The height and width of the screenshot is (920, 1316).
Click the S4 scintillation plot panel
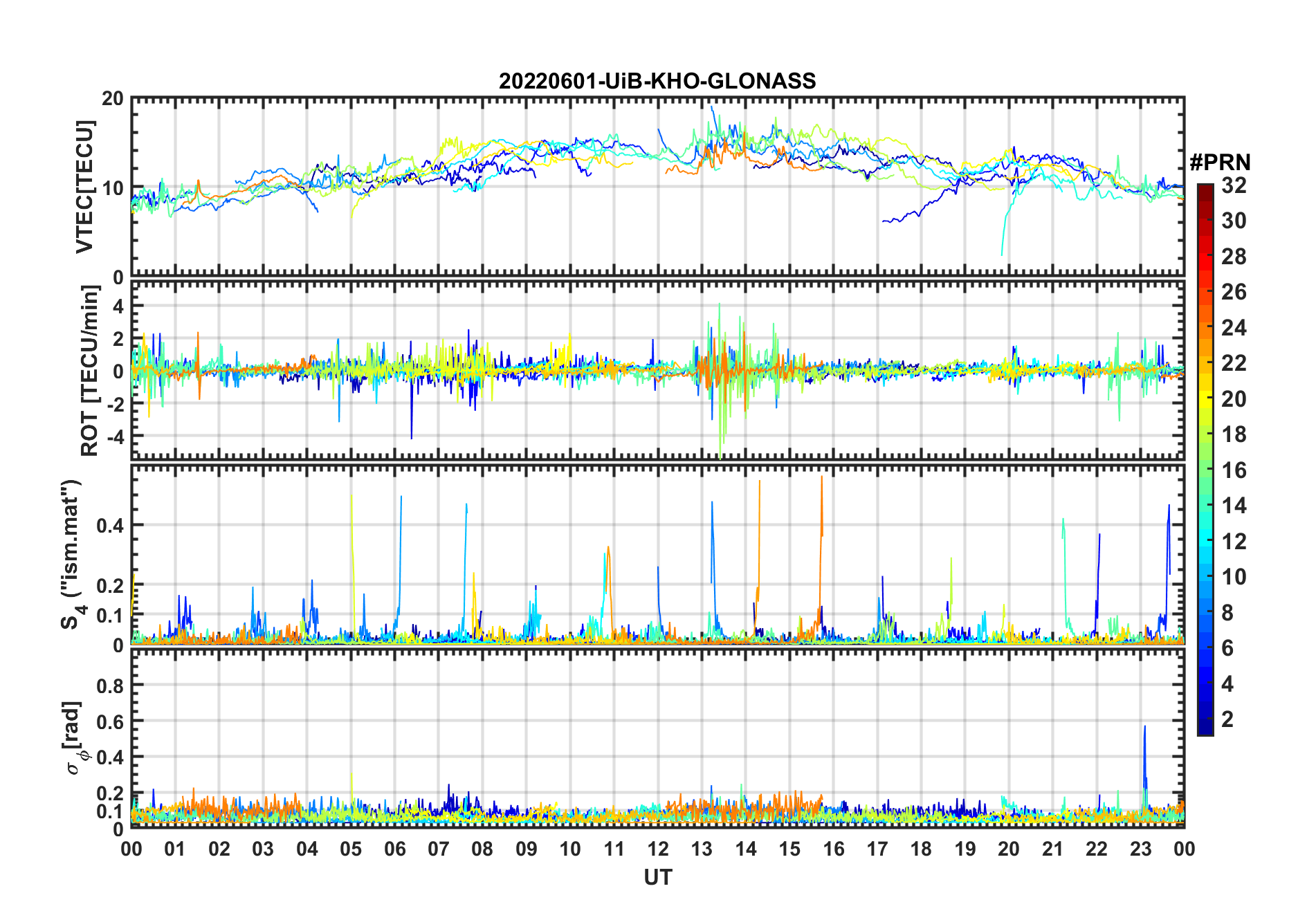pyautogui.click(x=657, y=555)
